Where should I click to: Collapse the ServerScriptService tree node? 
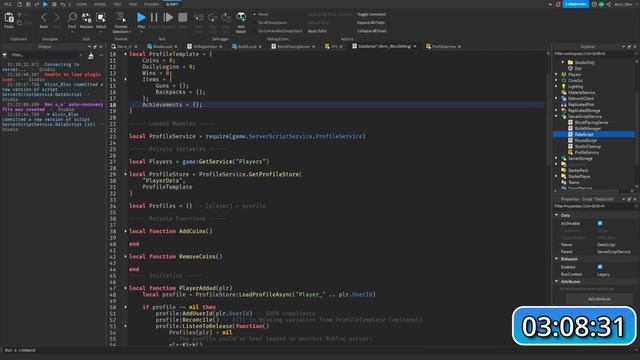pyautogui.click(x=556, y=116)
